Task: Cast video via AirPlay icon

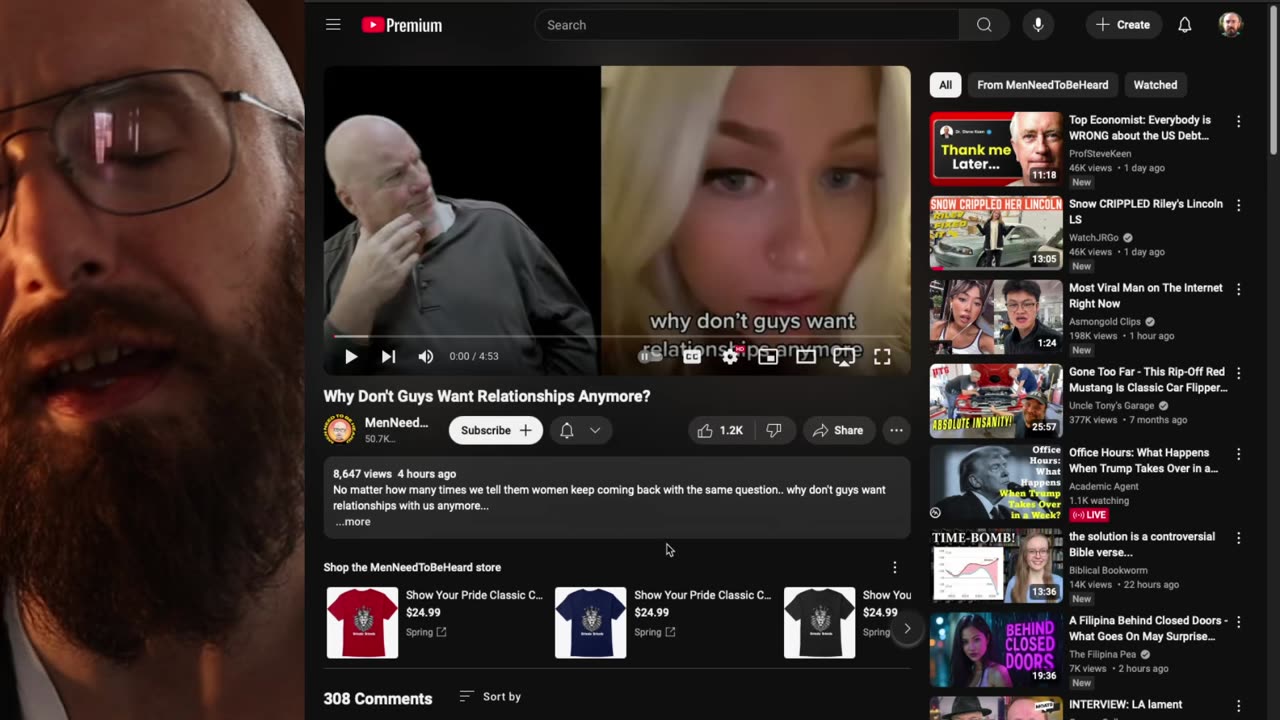Action: pos(844,356)
